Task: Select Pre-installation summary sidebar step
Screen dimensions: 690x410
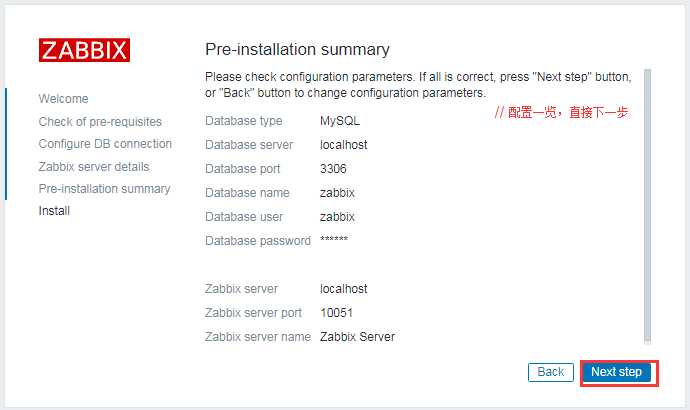Action: (x=104, y=189)
